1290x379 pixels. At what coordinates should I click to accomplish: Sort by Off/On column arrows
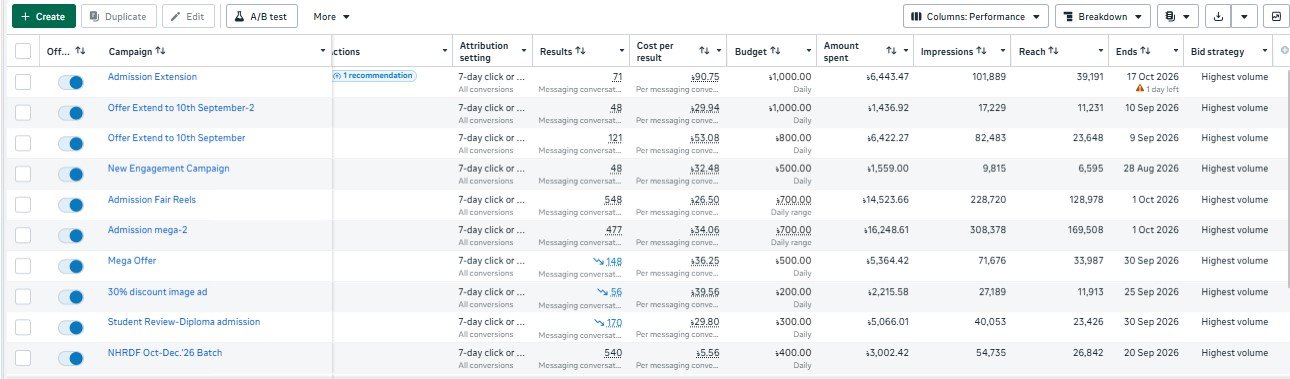coord(81,51)
